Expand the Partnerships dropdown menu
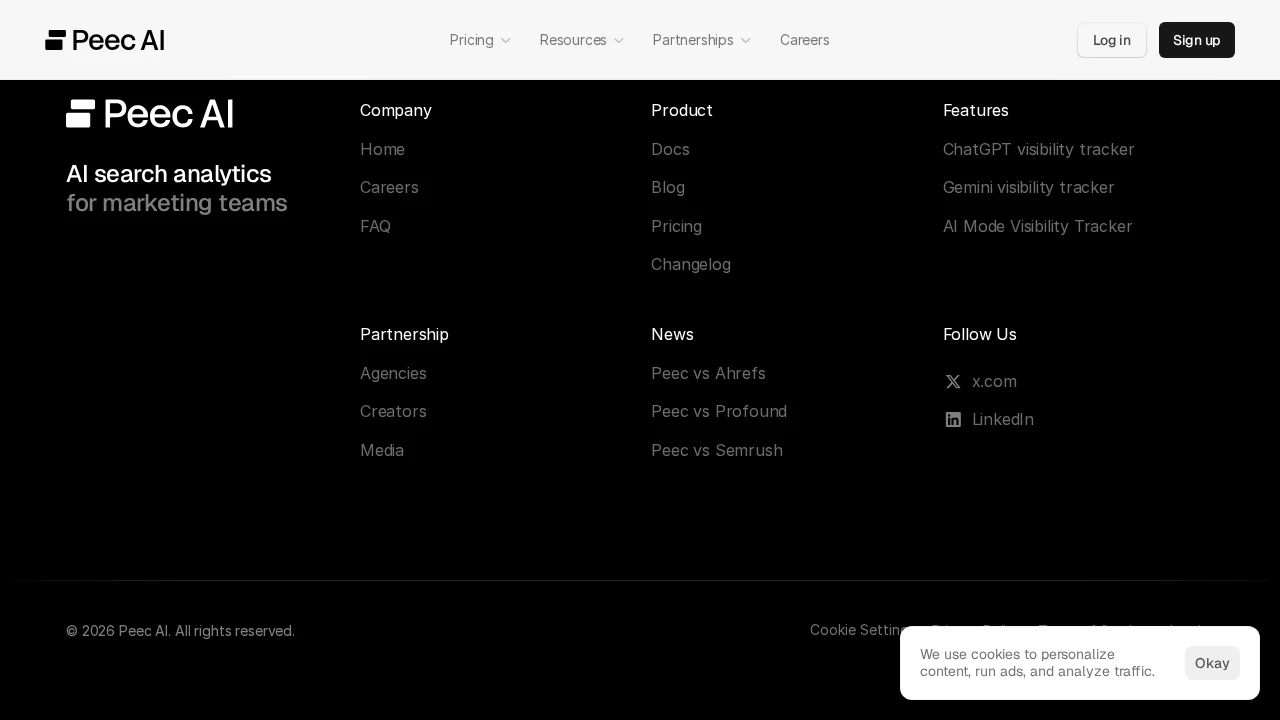This screenshot has height=720, width=1280. [701, 40]
